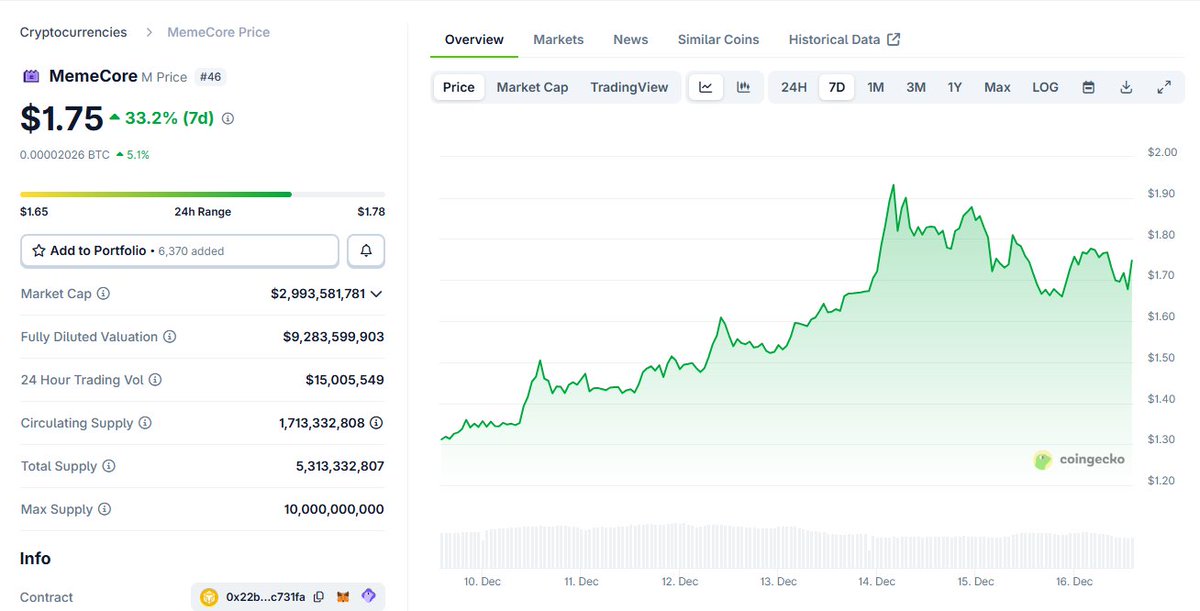Viewport: 1200px width, 611px height.
Task: Expand chart to fullscreen icon
Action: 1164,87
